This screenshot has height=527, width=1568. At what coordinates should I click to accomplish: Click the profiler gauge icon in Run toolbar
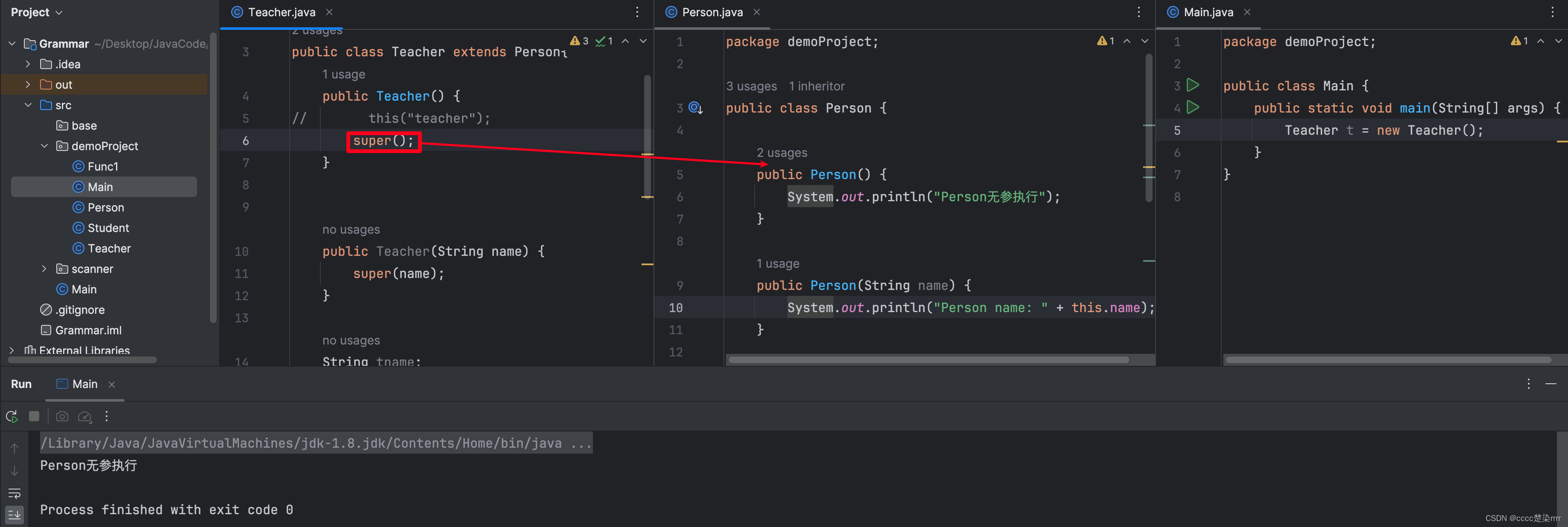(84, 416)
